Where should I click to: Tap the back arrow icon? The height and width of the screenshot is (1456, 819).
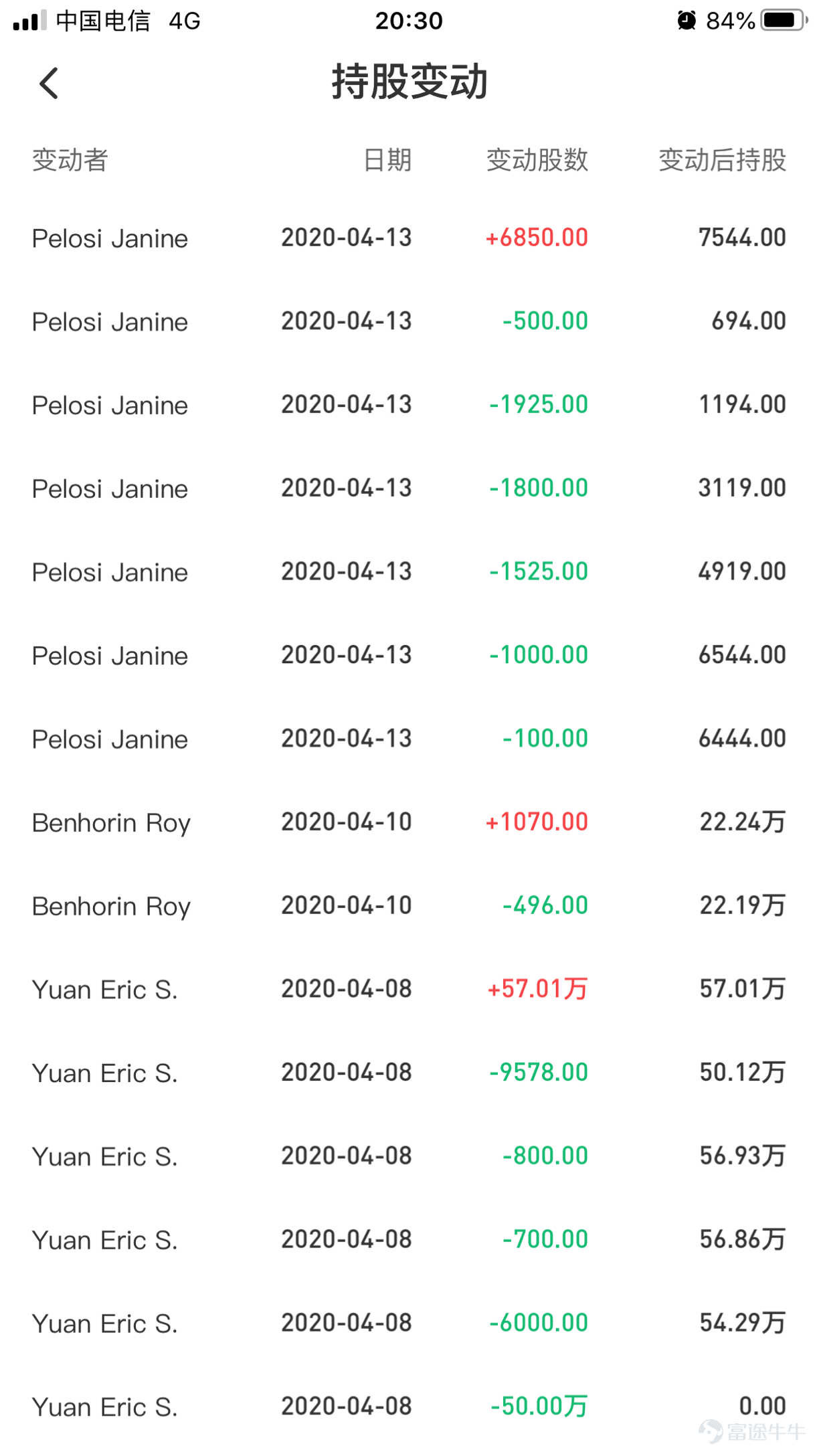point(49,84)
